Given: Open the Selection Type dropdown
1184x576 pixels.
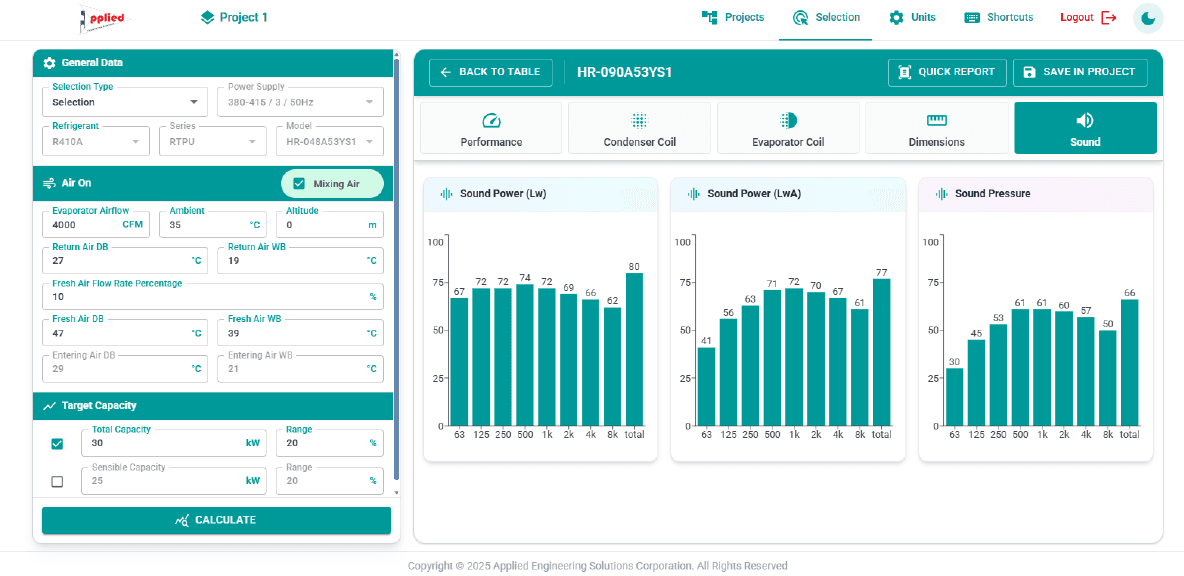Looking at the screenshot, I should coord(125,102).
